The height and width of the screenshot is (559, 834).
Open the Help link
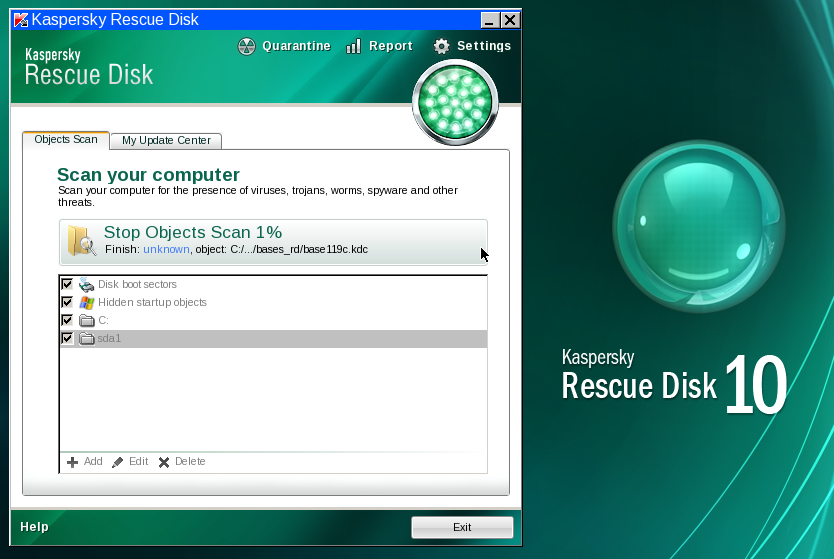[x=34, y=527]
